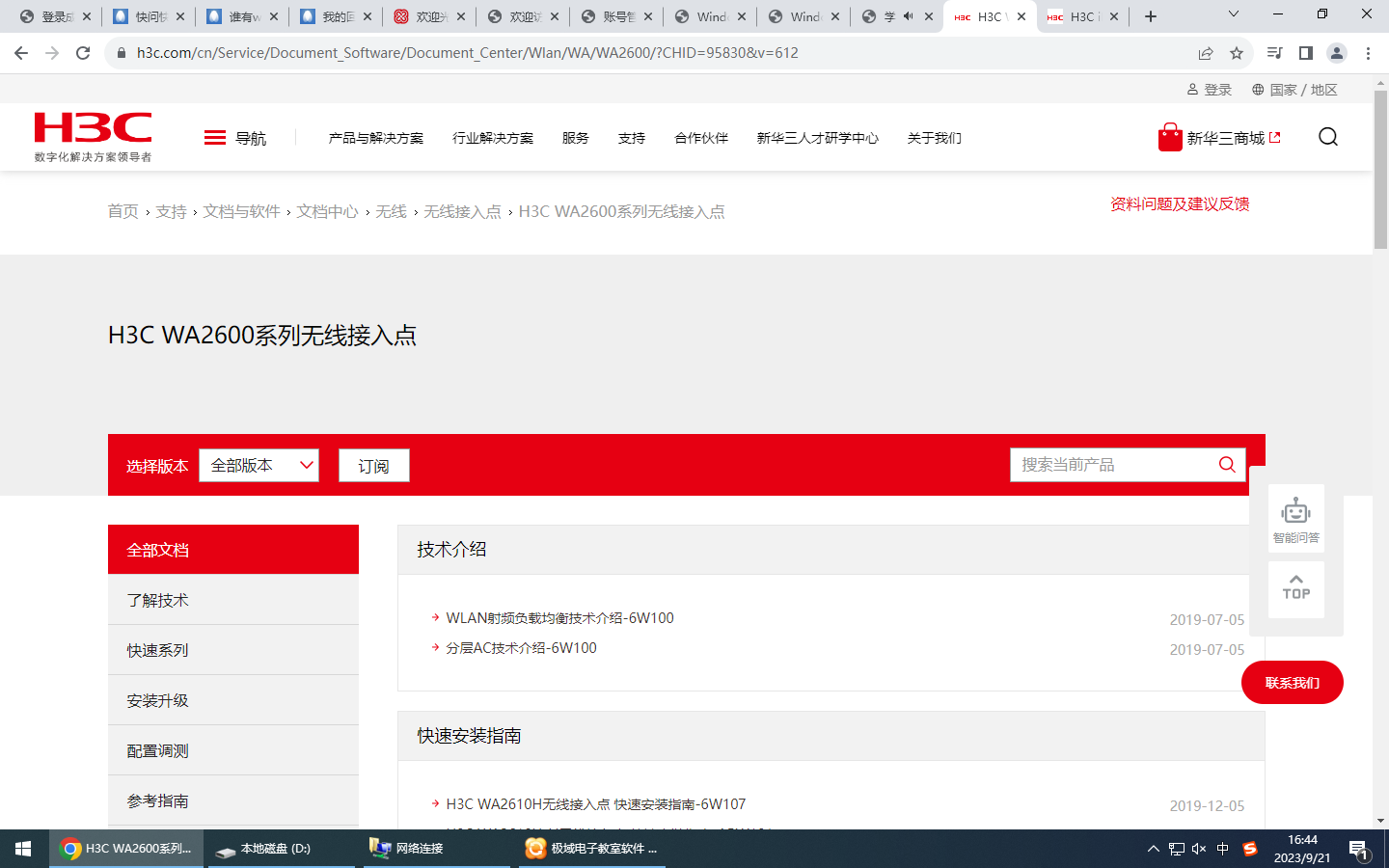Select 参考指南 in sidebar
This screenshot has height=868, width=1389.
[233, 800]
